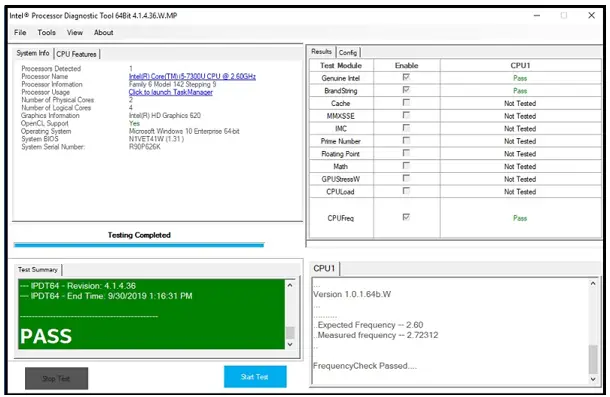Click the serial number R90P626K
Viewport: 610px width, 397px height.
pos(145,147)
